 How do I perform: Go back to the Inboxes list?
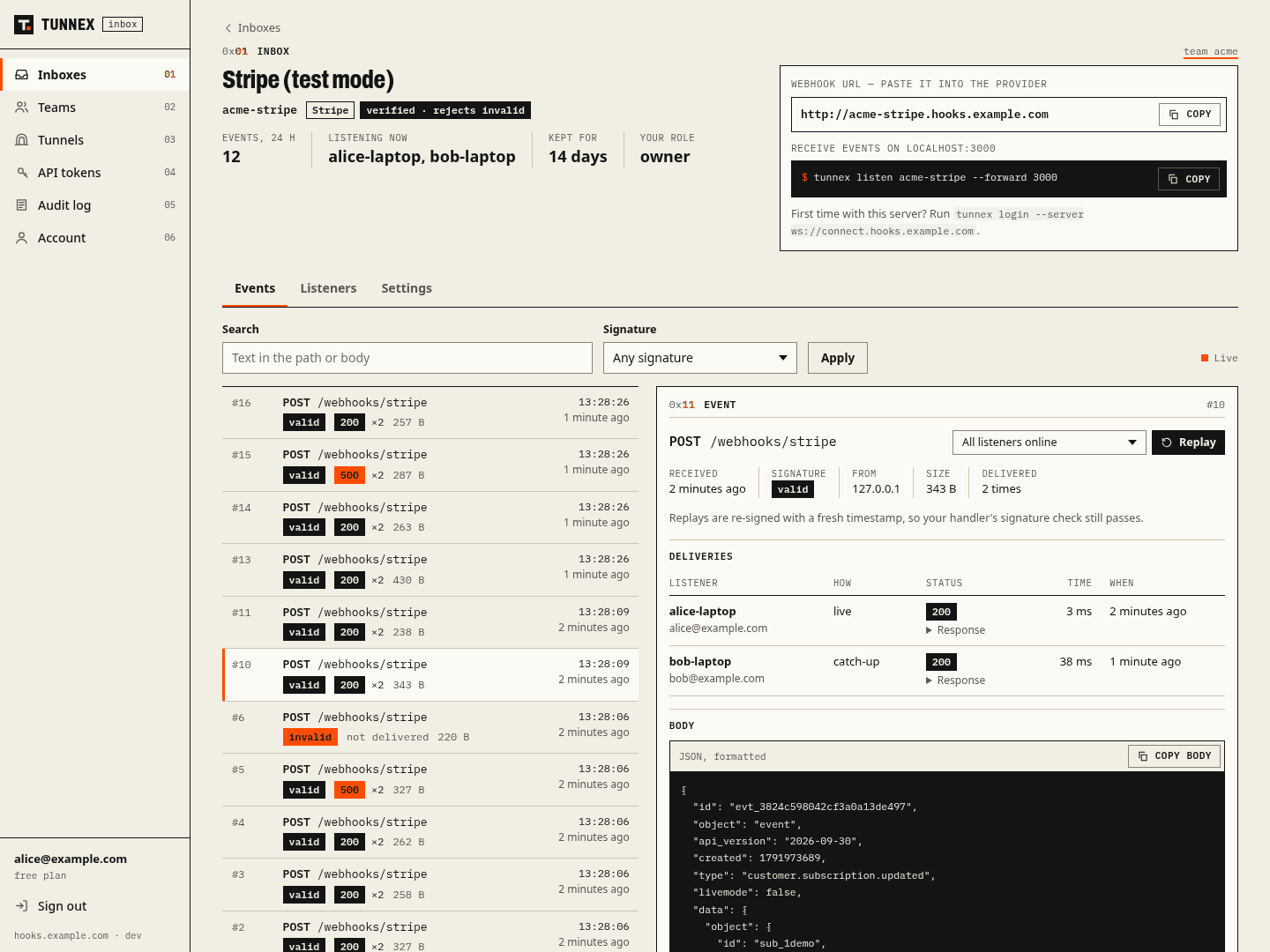click(252, 28)
